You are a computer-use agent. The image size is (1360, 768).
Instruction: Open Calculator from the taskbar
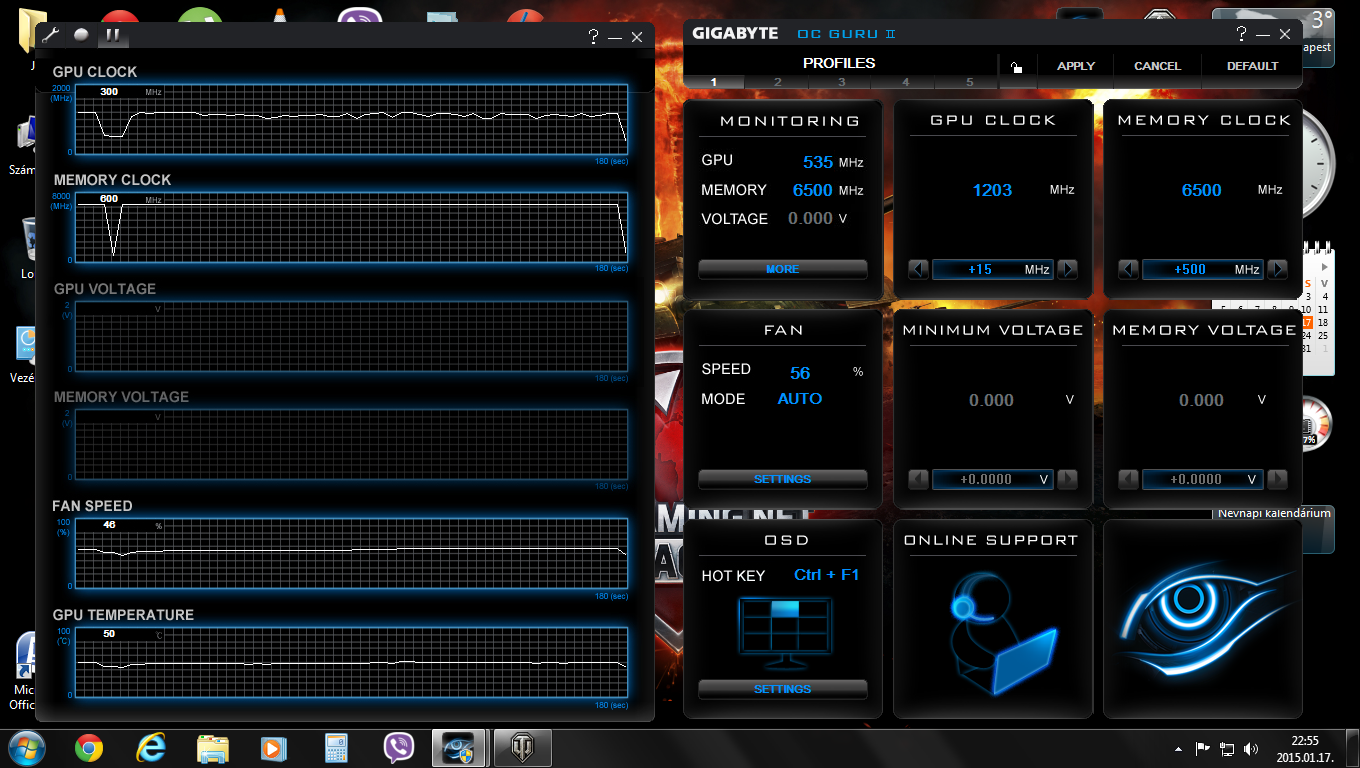pyautogui.click(x=337, y=748)
